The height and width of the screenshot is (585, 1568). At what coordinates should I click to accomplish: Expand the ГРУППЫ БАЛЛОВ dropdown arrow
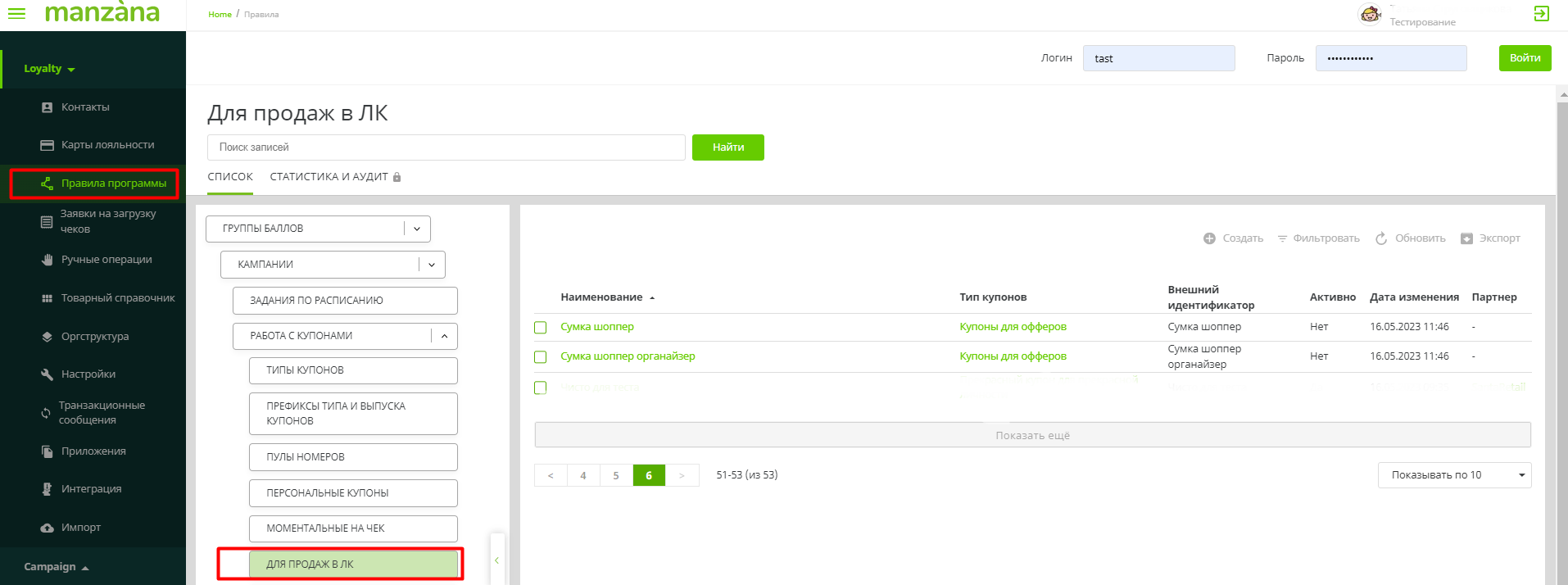click(x=417, y=229)
